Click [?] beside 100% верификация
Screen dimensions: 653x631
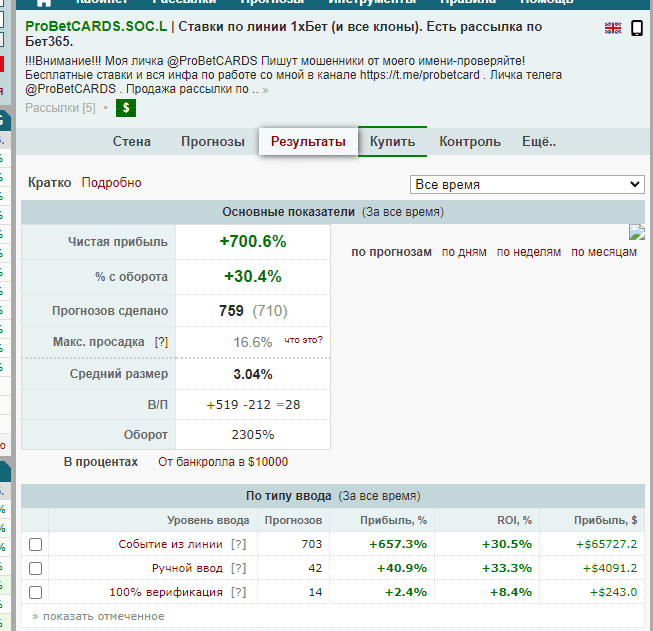point(239,592)
